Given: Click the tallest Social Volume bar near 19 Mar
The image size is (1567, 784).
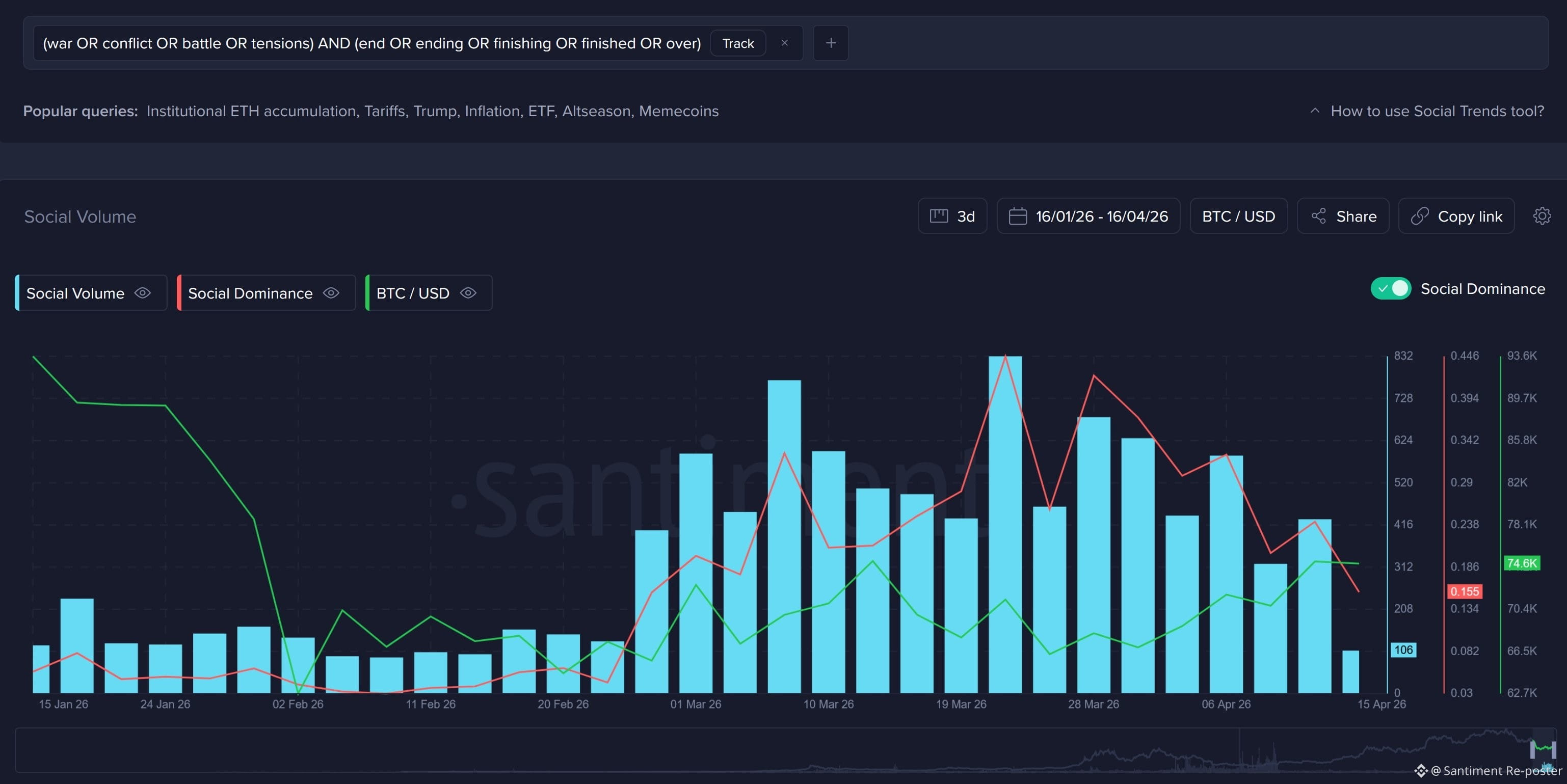Looking at the screenshot, I should click(x=1005, y=524).
